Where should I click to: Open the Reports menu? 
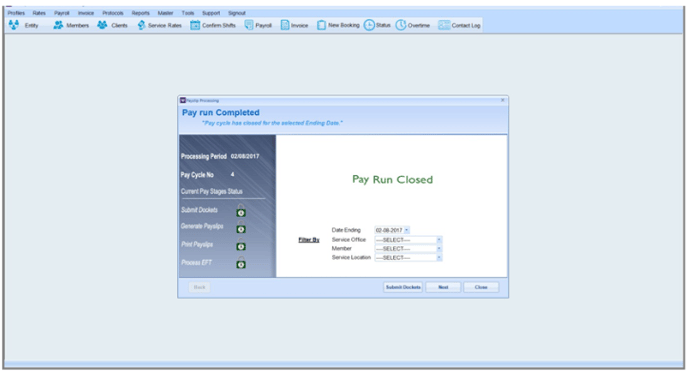140,13
